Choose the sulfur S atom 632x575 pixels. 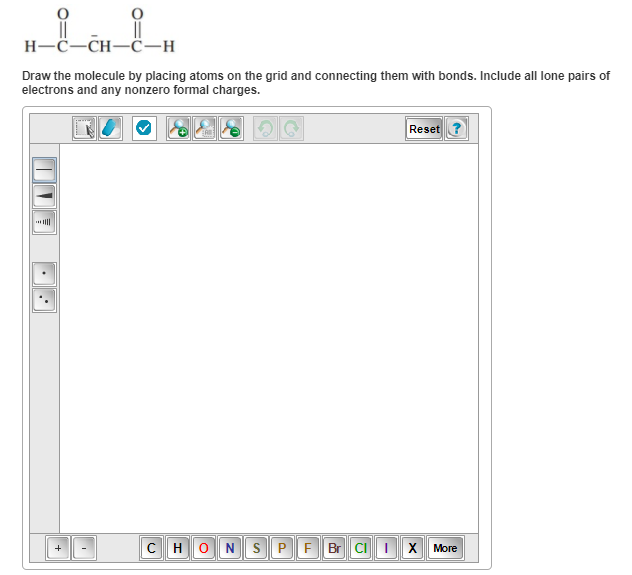tap(256, 548)
